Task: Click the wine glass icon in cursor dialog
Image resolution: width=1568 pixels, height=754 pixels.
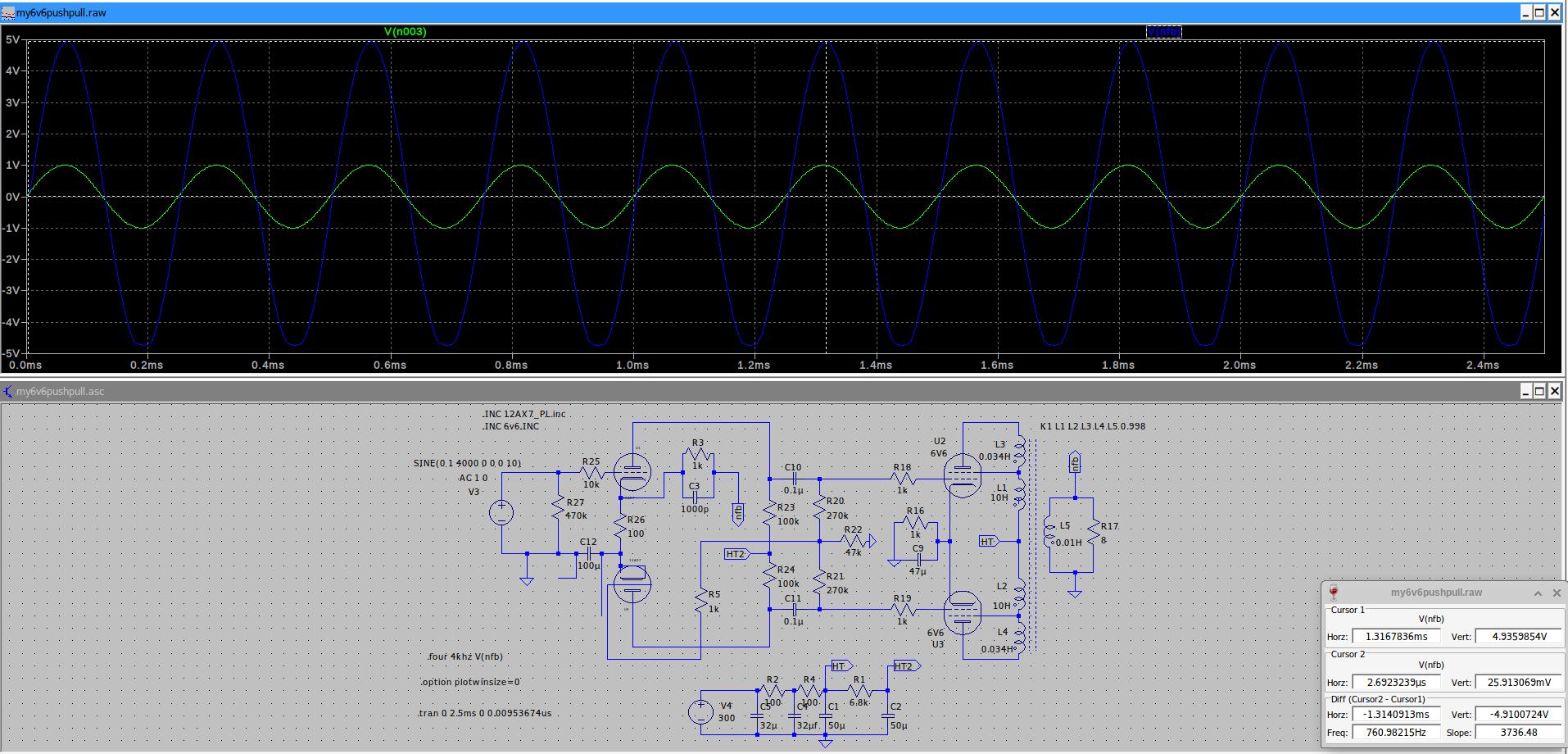Action: point(1334,593)
